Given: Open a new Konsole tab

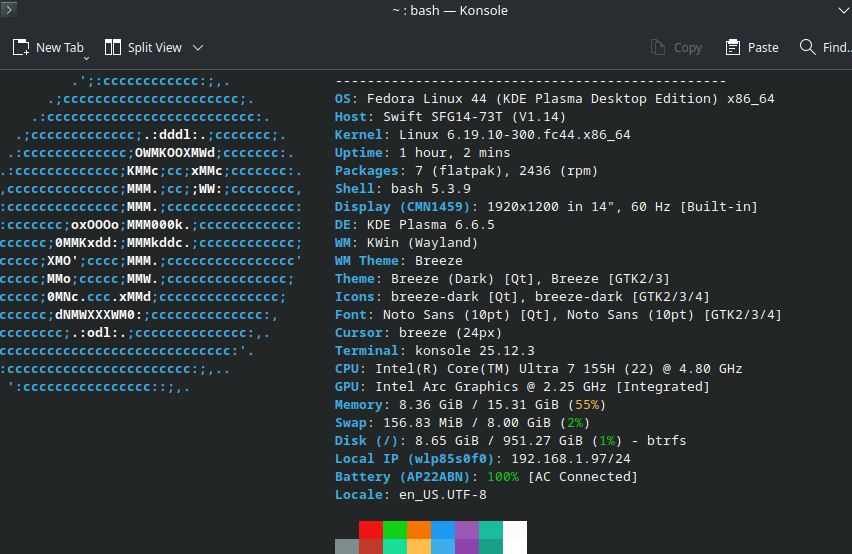Looking at the screenshot, I should click(x=48, y=48).
